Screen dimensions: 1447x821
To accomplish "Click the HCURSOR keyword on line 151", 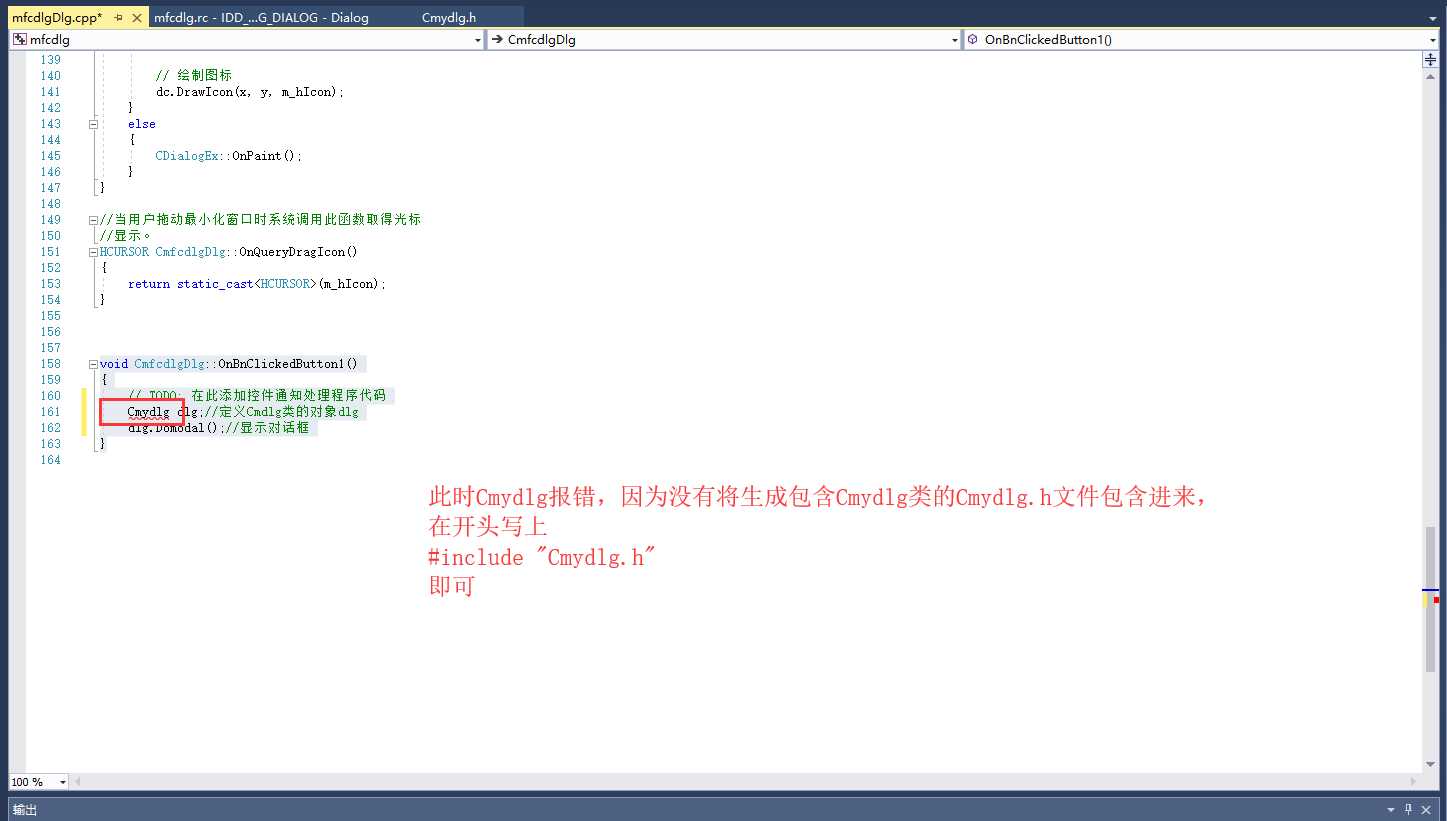I will 124,252.
